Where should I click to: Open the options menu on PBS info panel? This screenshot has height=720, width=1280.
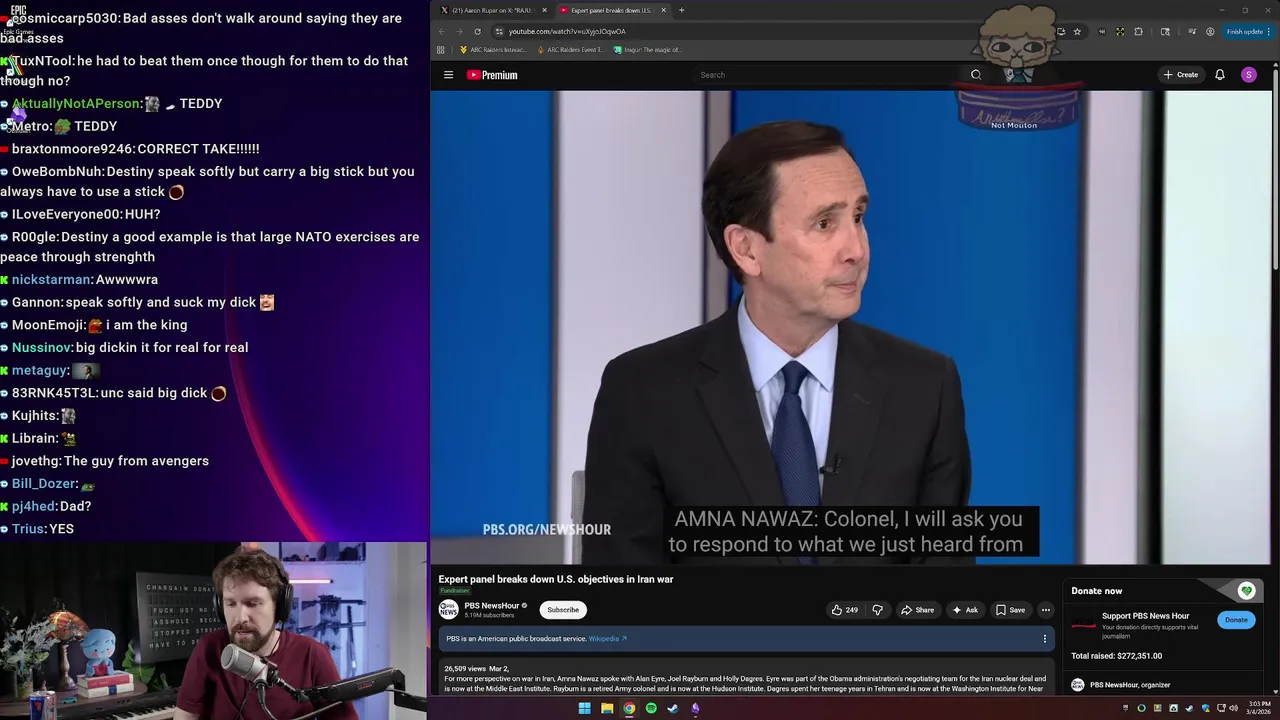[x=1044, y=639]
